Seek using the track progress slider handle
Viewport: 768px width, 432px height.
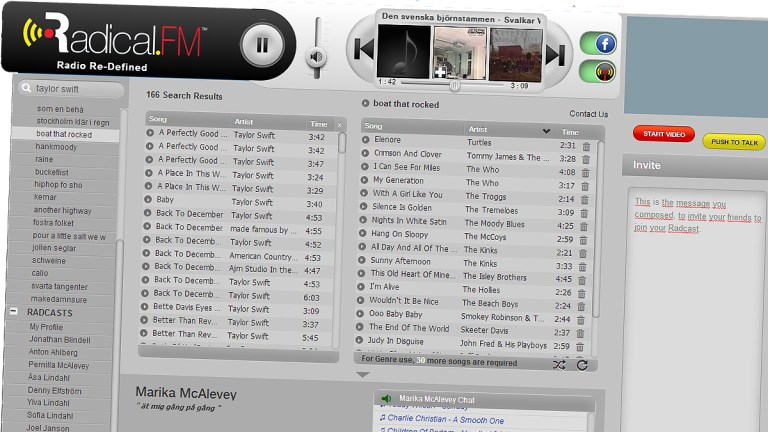[455, 86]
